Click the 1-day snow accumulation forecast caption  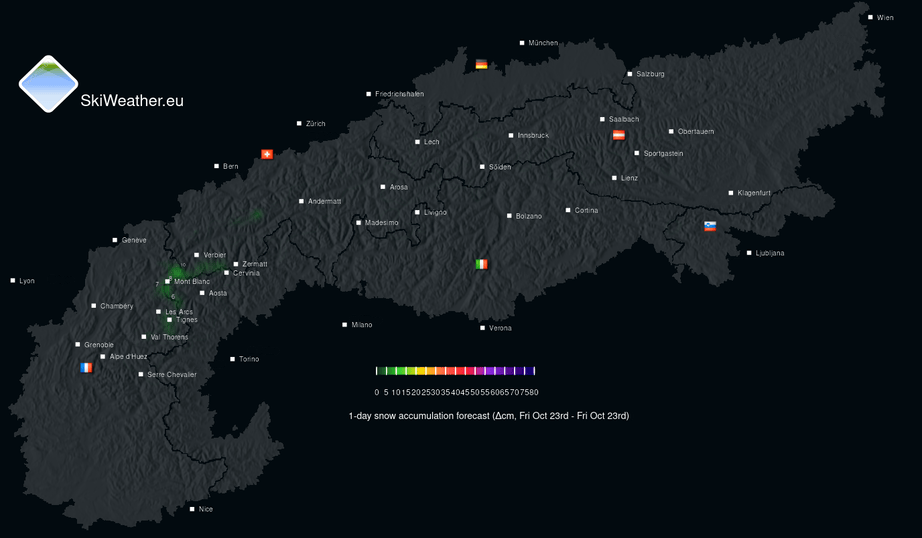(489, 416)
